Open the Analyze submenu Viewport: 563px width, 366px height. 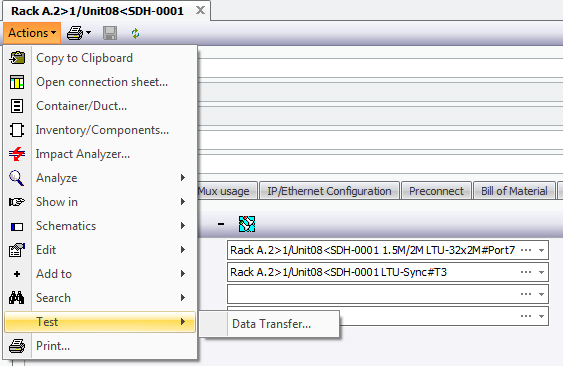[x=100, y=178]
